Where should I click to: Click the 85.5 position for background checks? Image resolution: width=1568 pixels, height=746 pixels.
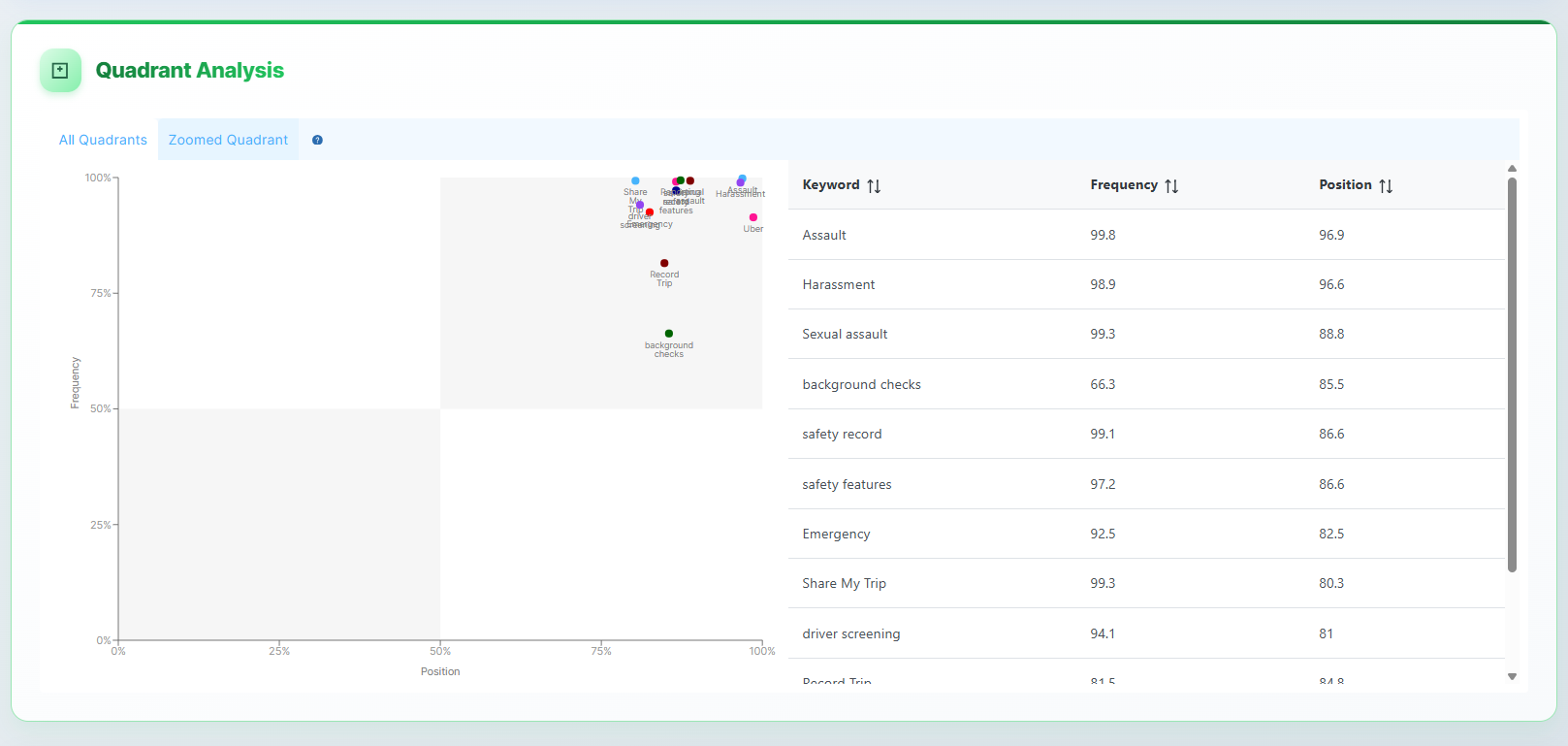pos(1331,384)
